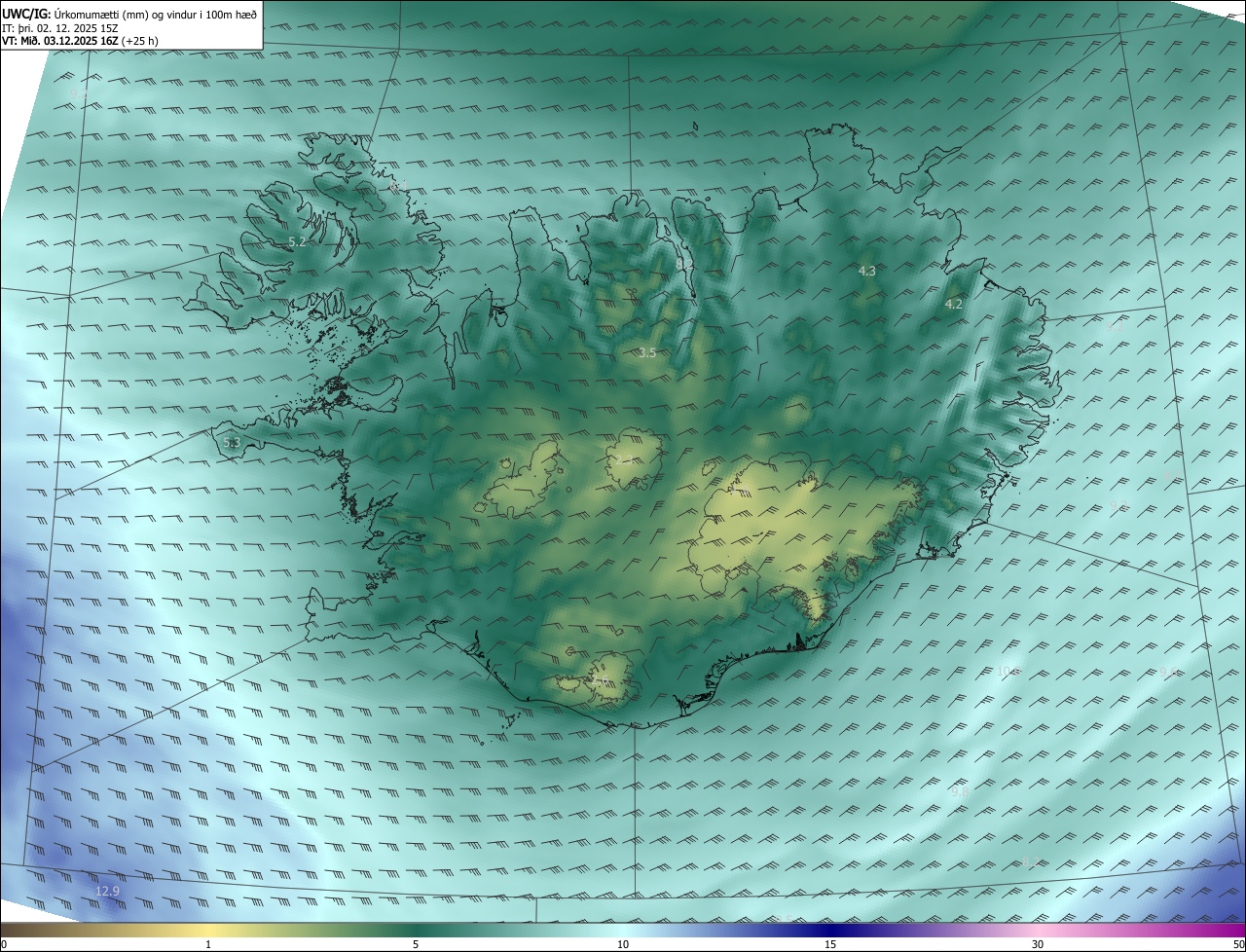Click the colorbar tick label 30

click(1038, 944)
